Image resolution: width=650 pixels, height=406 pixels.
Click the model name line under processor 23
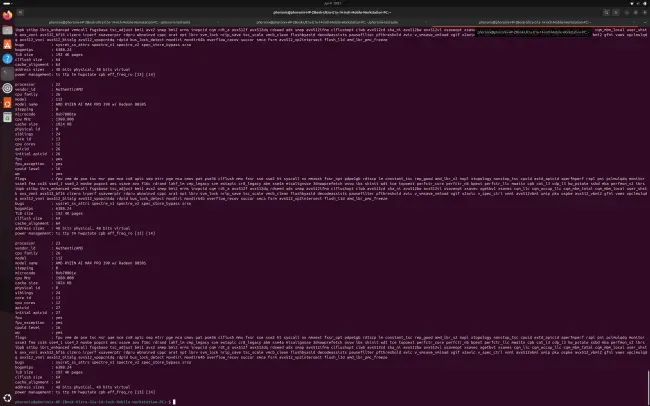pyautogui.click(x=80, y=263)
